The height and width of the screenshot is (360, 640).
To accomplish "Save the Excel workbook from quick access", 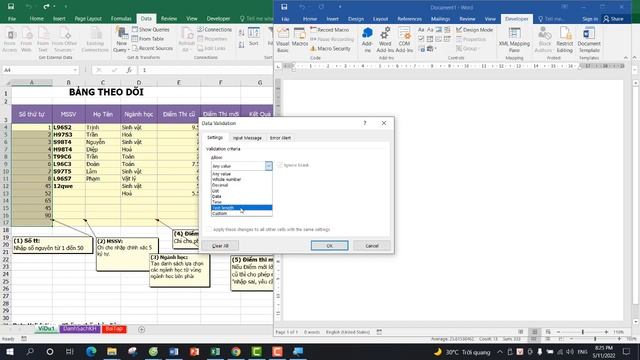I will (11, 7).
